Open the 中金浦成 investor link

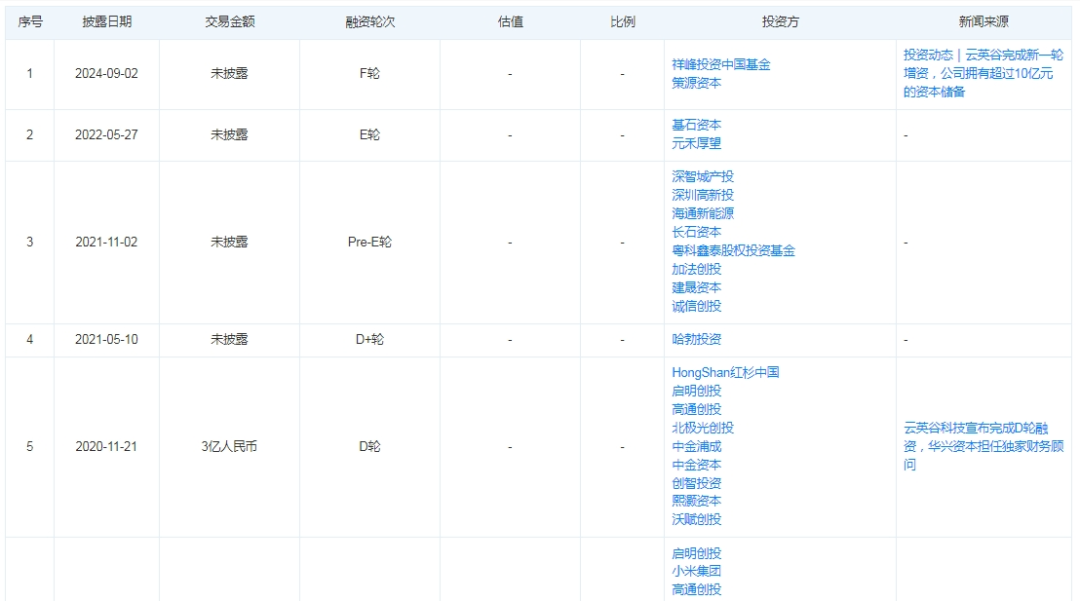[696, 447]
